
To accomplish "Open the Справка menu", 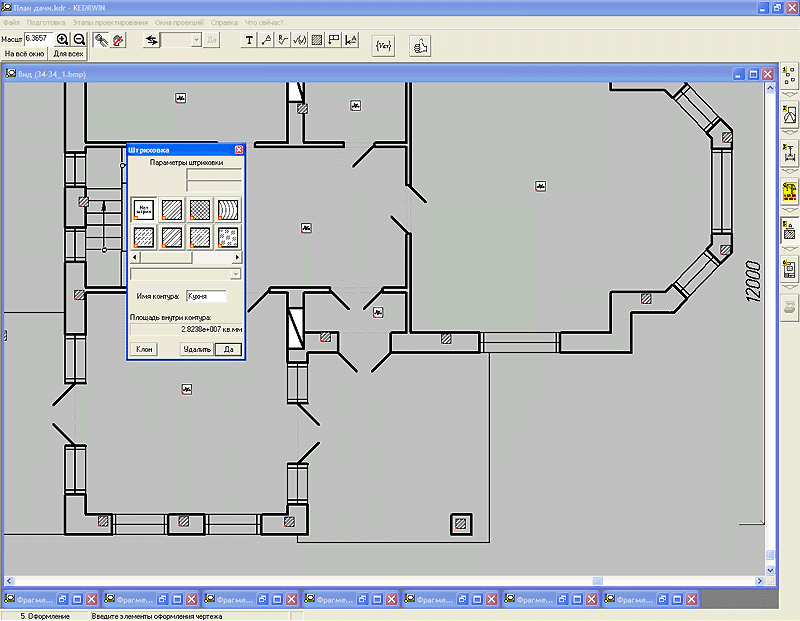I will click(224, 22).
